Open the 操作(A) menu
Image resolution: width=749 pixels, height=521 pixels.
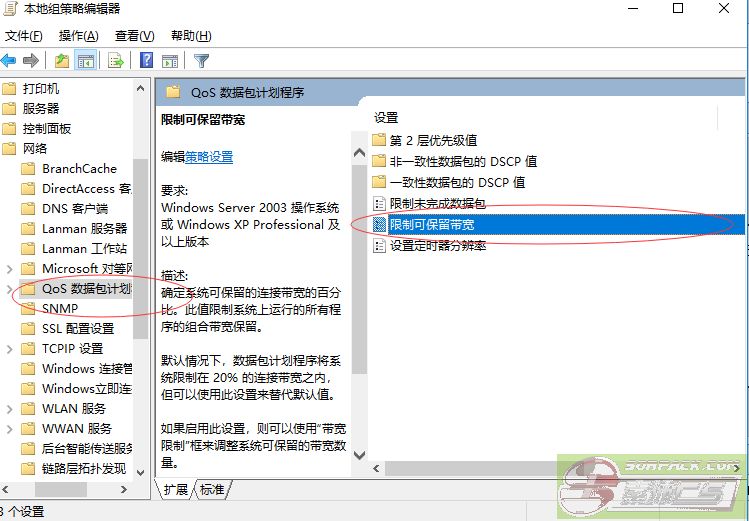point(79,36)
